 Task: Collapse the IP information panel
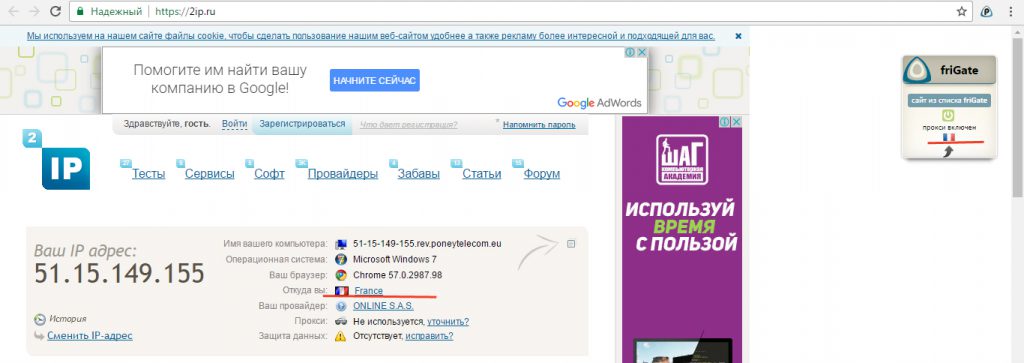coord(571,244)
